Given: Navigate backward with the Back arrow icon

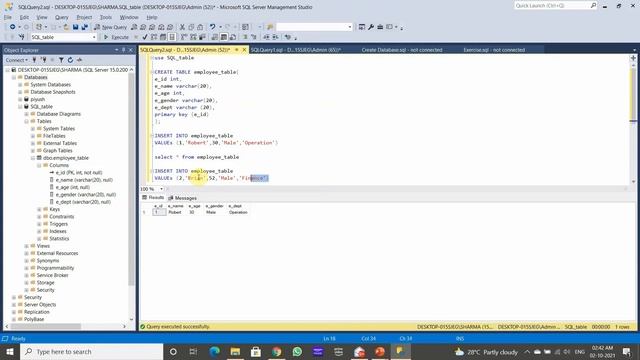Looking at the screenshot, I should pyautogui.click(x=13, y=27).
